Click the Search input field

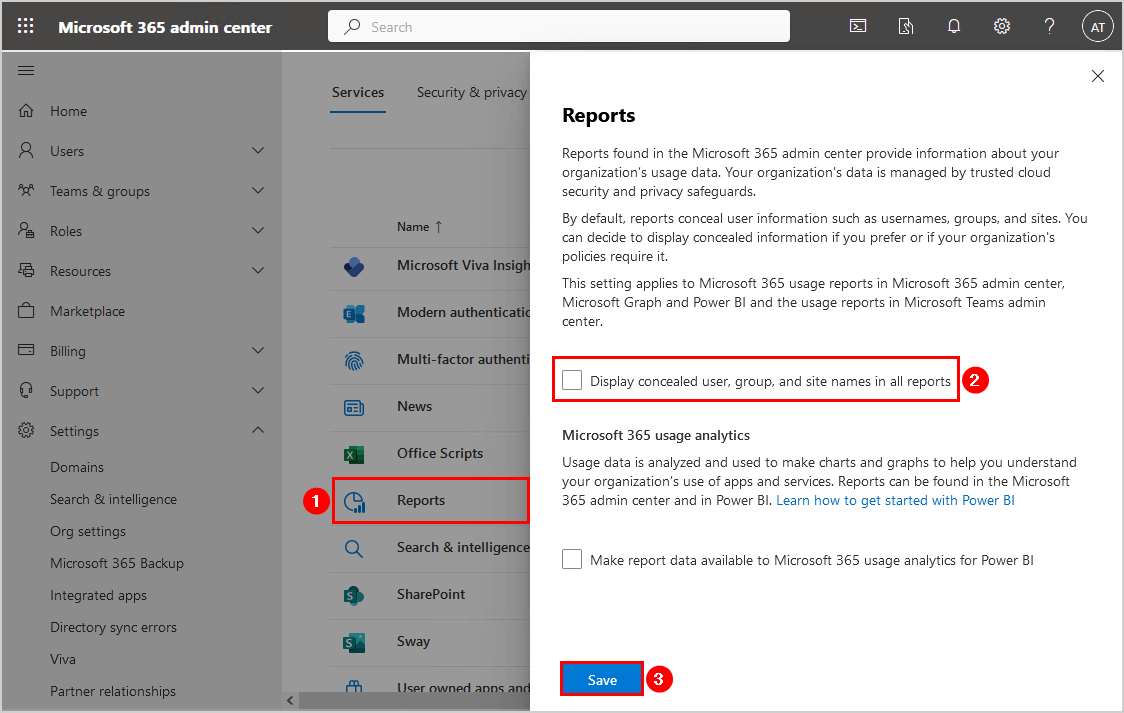tap(558, 27)
